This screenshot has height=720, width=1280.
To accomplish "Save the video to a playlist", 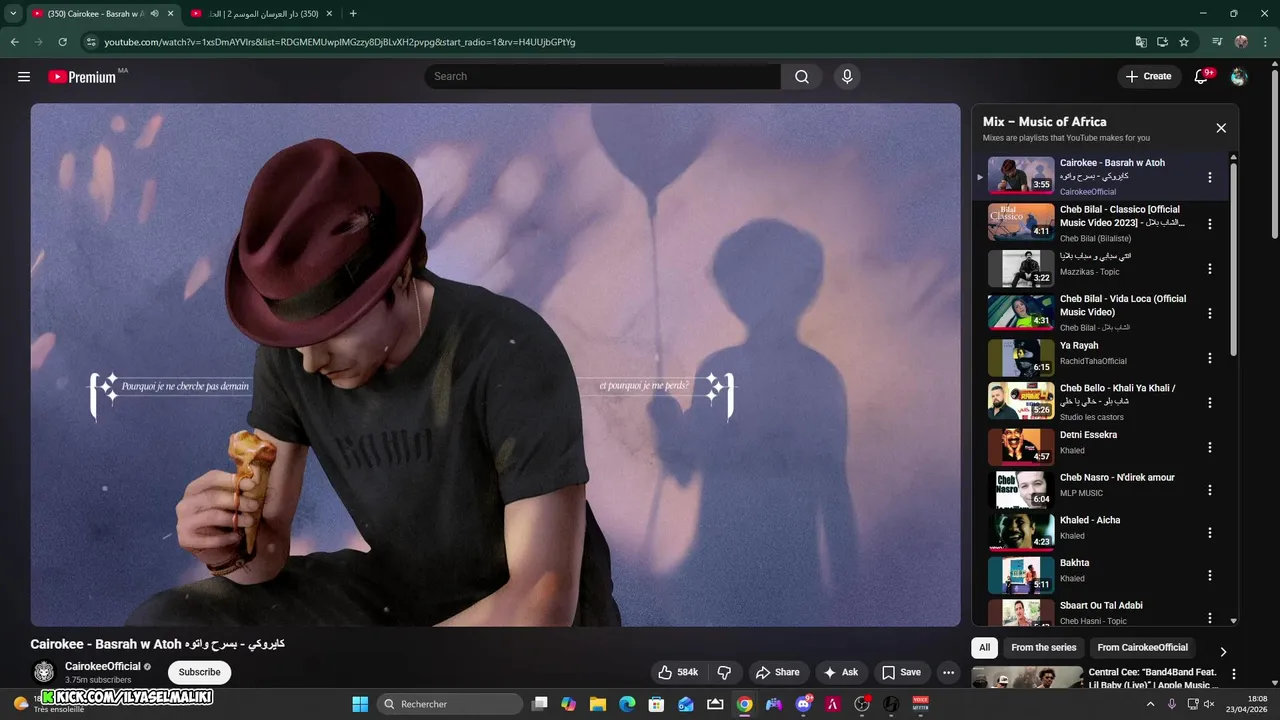I will (x=901, y=672).
